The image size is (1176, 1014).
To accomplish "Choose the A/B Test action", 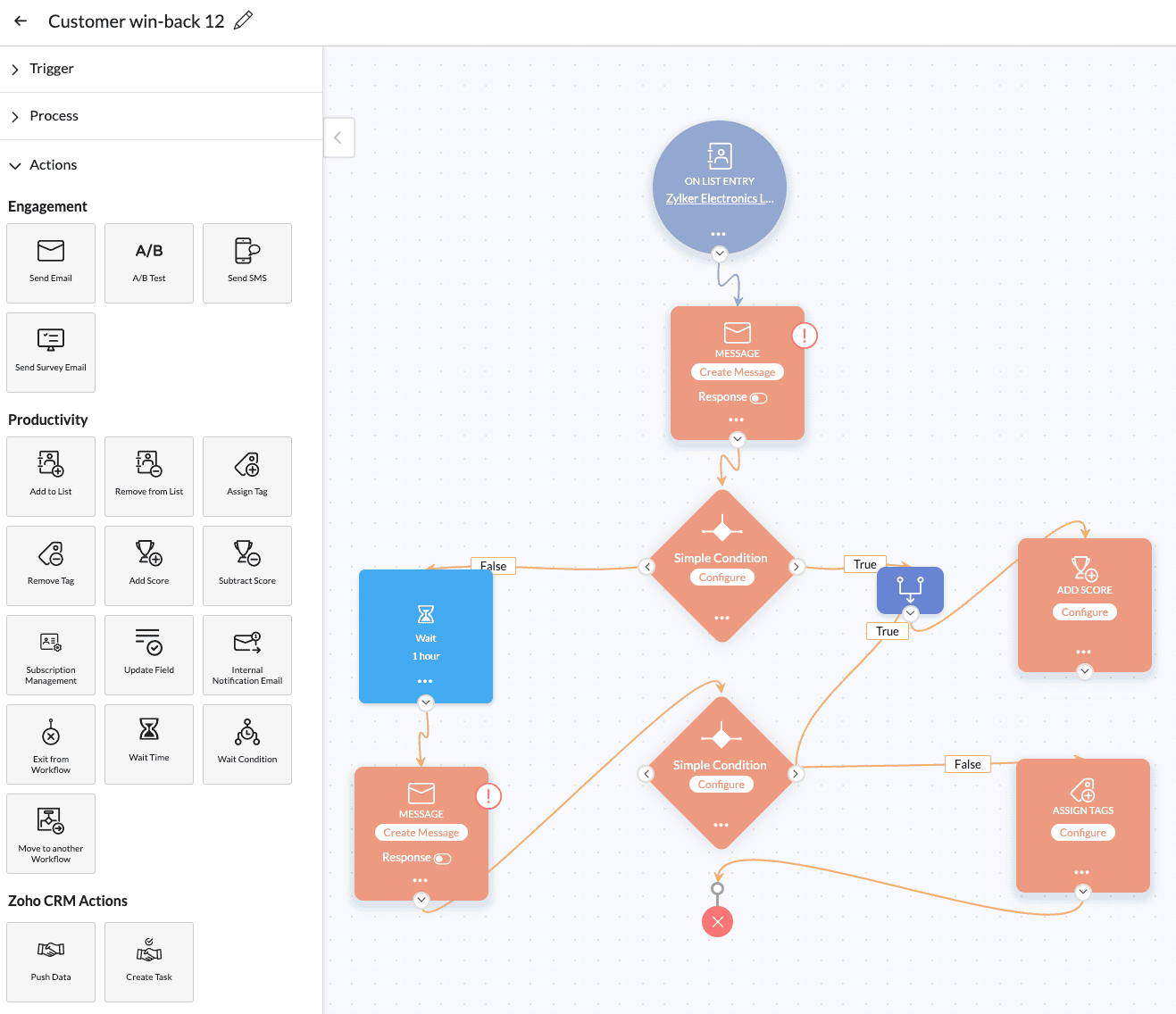I will tap(149, 263).
